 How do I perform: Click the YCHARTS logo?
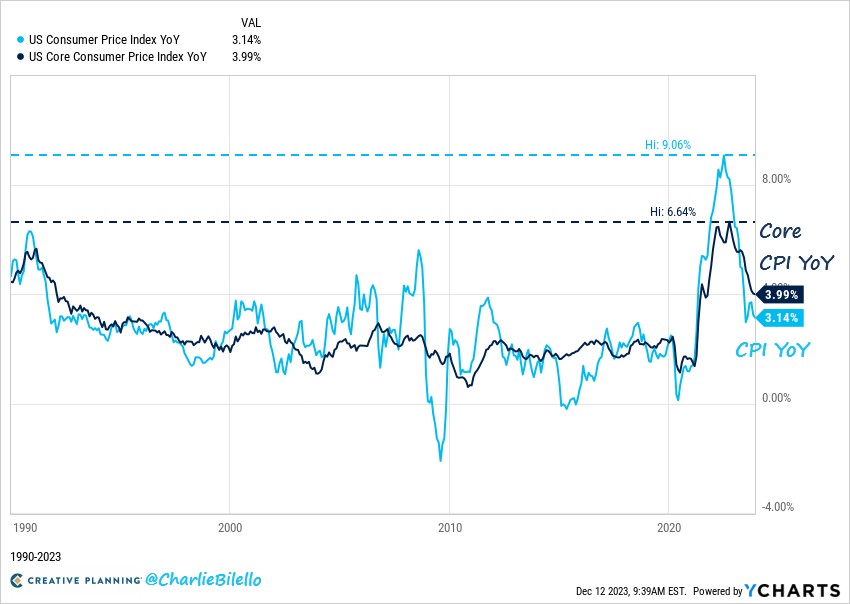click(792, 590)
